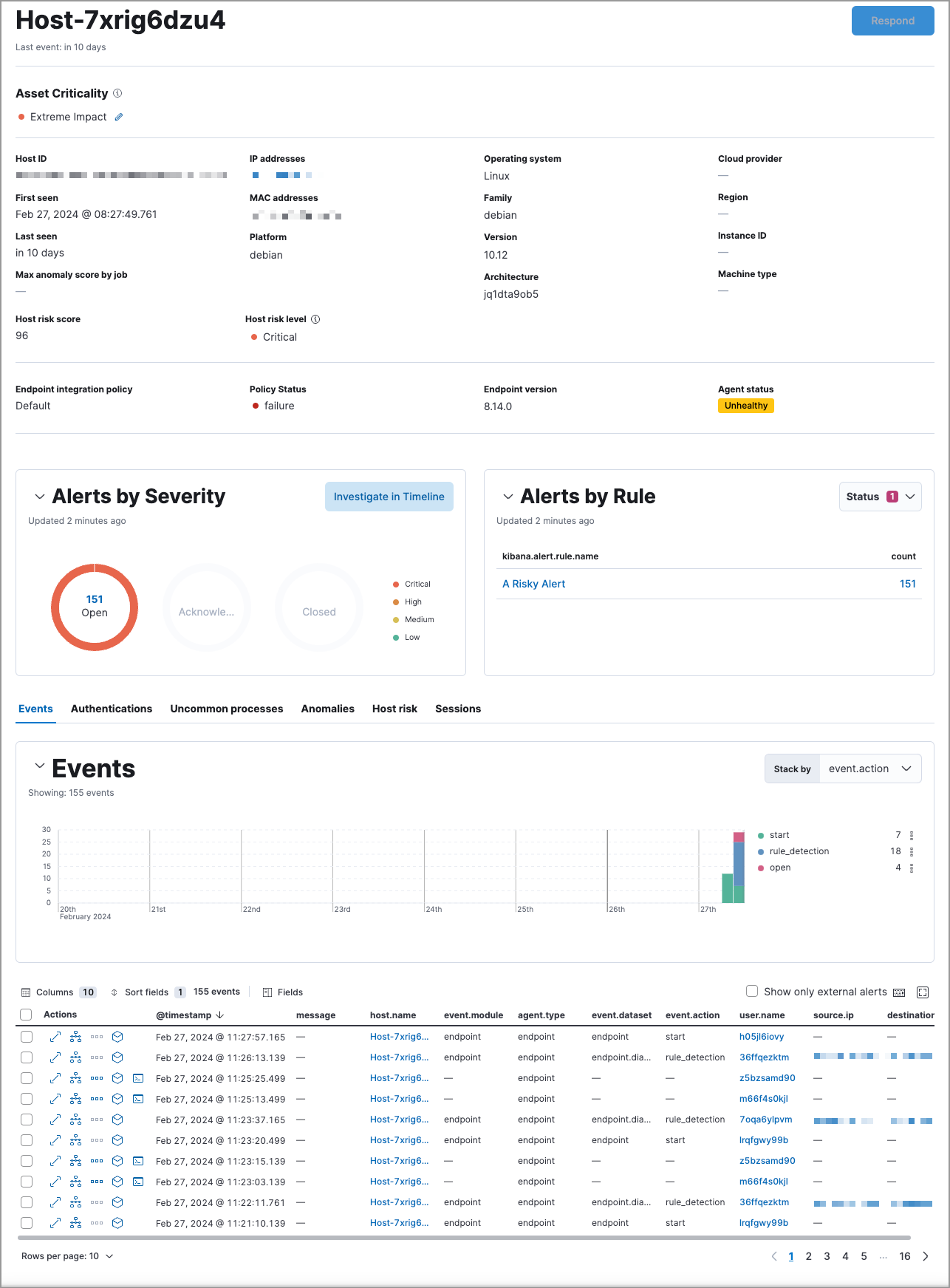950x1288 pixels.
Task: Open options menu for rule_detection legend item
Action: coord(912,851)
